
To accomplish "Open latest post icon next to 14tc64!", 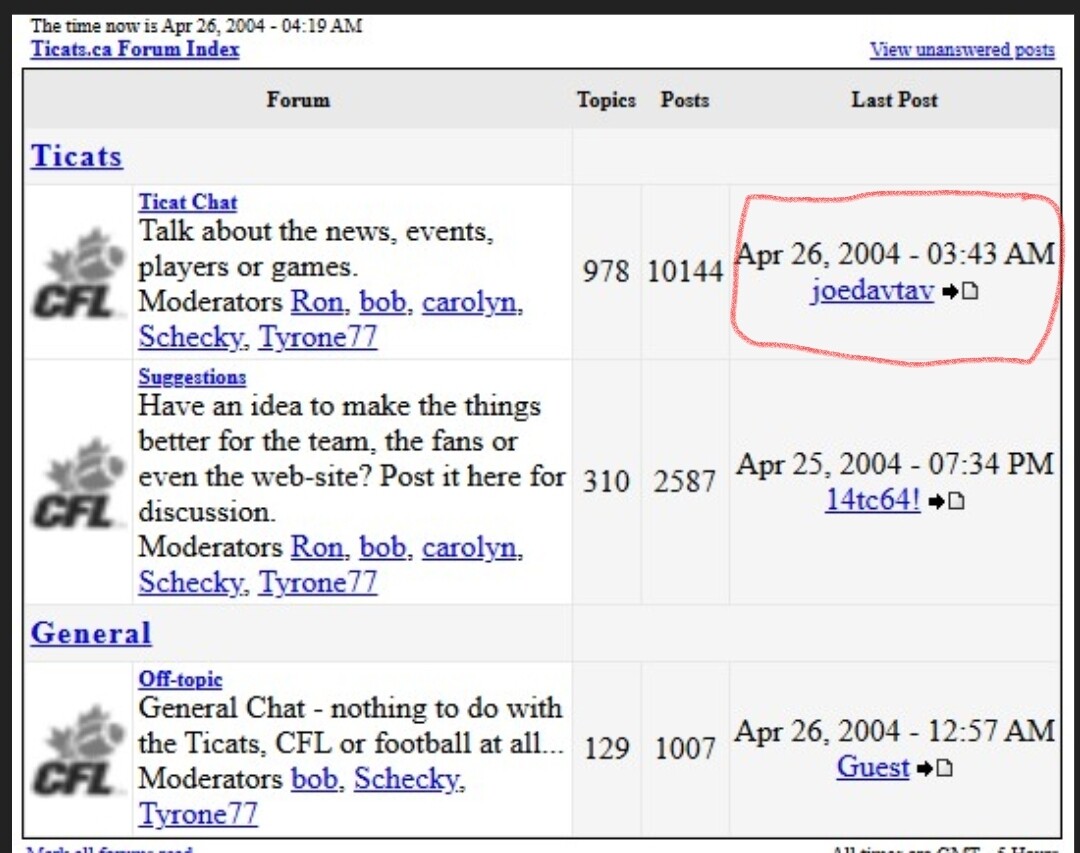I will click(x=946, y=501).
